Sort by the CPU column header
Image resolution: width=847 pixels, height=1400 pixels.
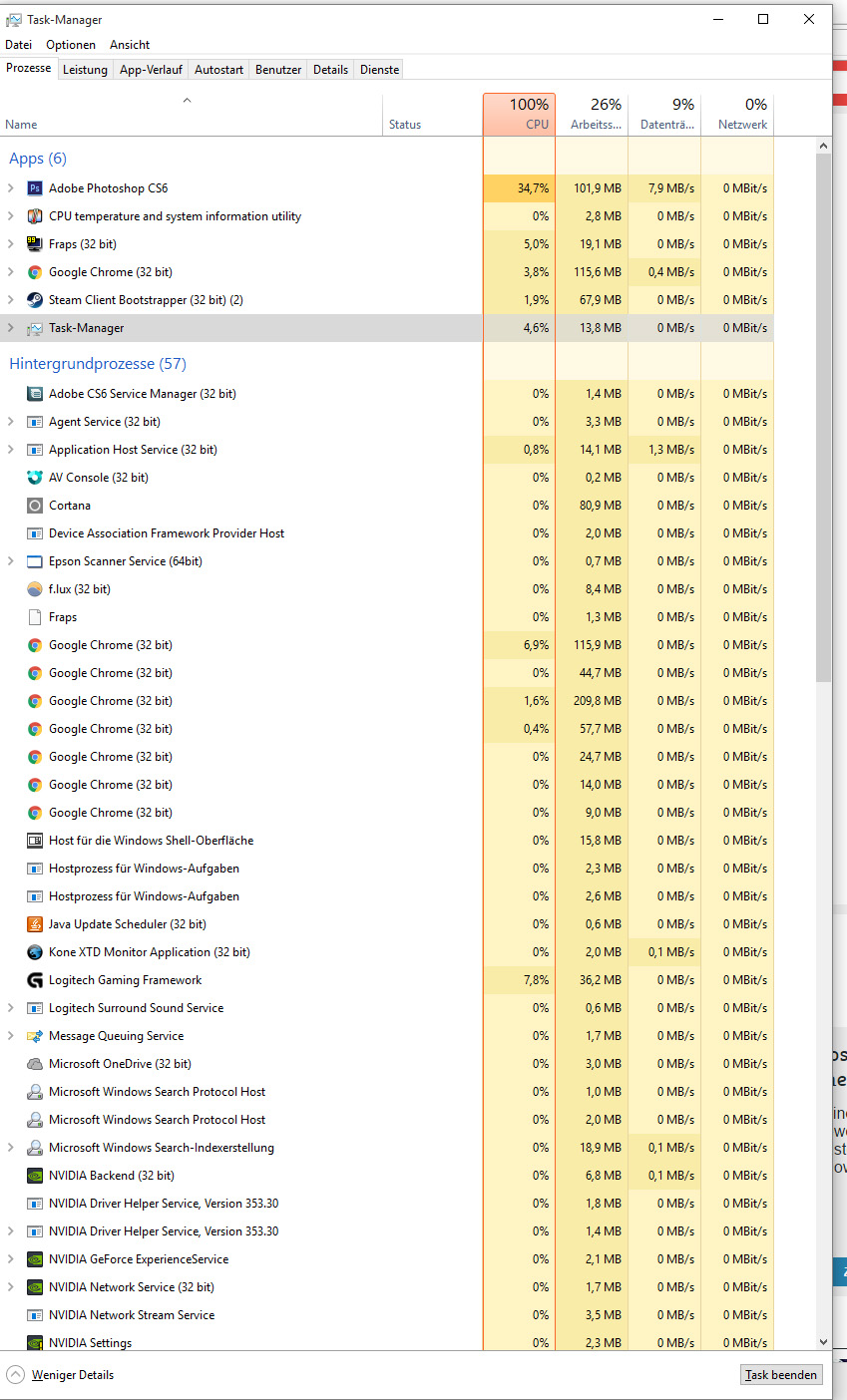click(519, 115)
